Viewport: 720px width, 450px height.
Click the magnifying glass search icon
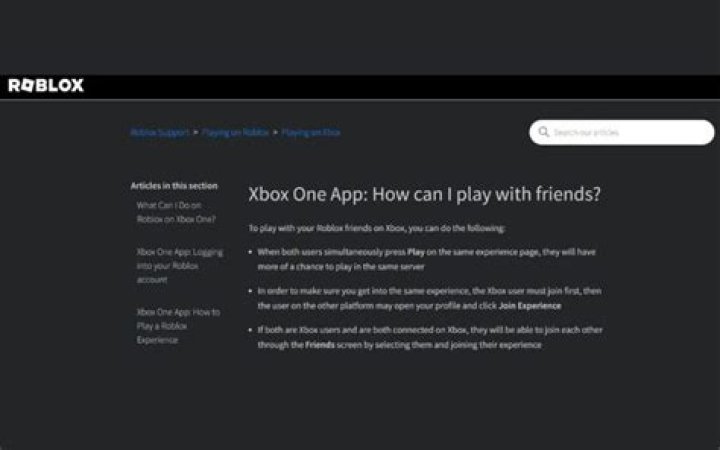click(544, 132)
